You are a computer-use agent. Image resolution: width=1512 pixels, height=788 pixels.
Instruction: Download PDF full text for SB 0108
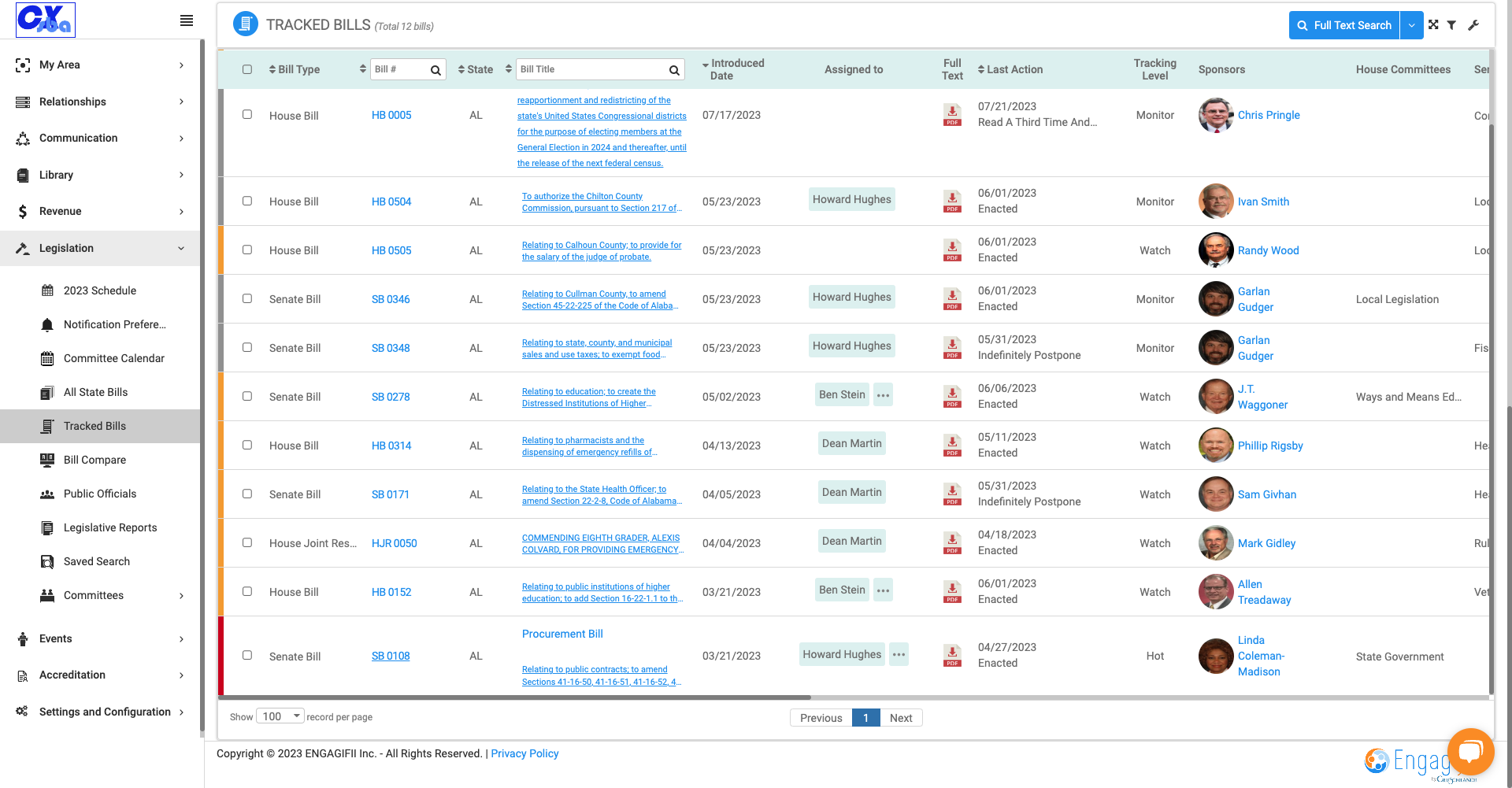click(952, 656)
